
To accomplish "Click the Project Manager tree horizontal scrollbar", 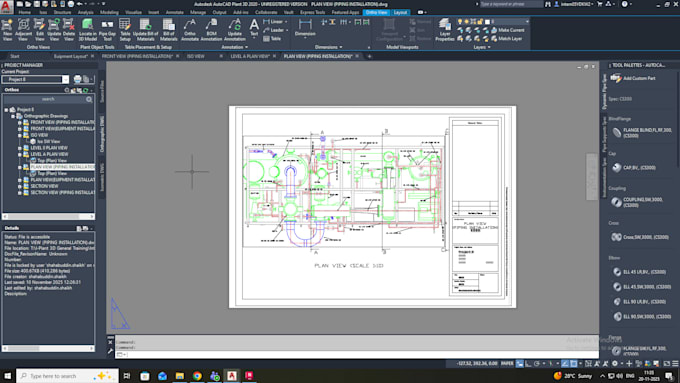I will 48,216.
